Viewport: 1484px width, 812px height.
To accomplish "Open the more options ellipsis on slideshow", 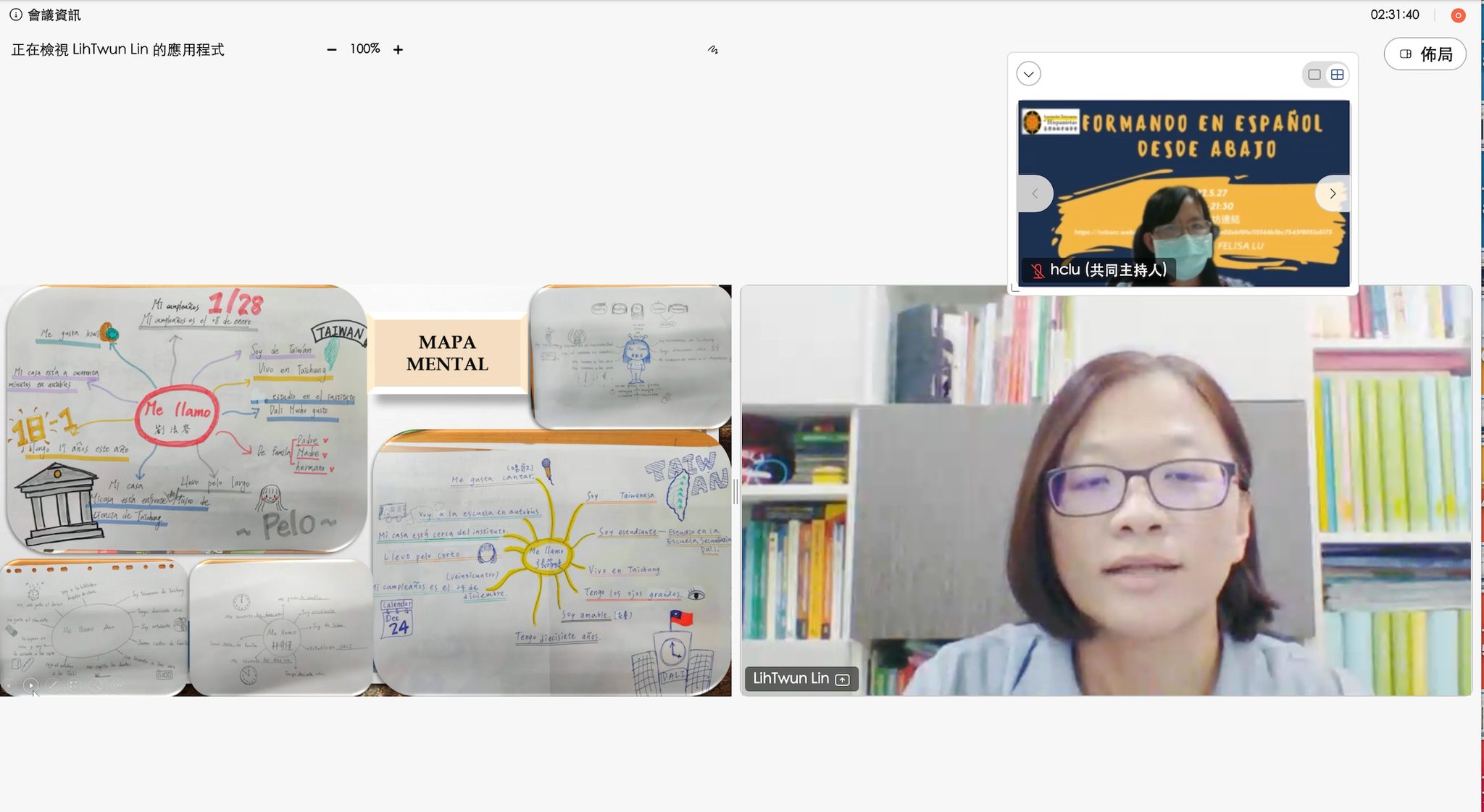I will tap(117, 685).
